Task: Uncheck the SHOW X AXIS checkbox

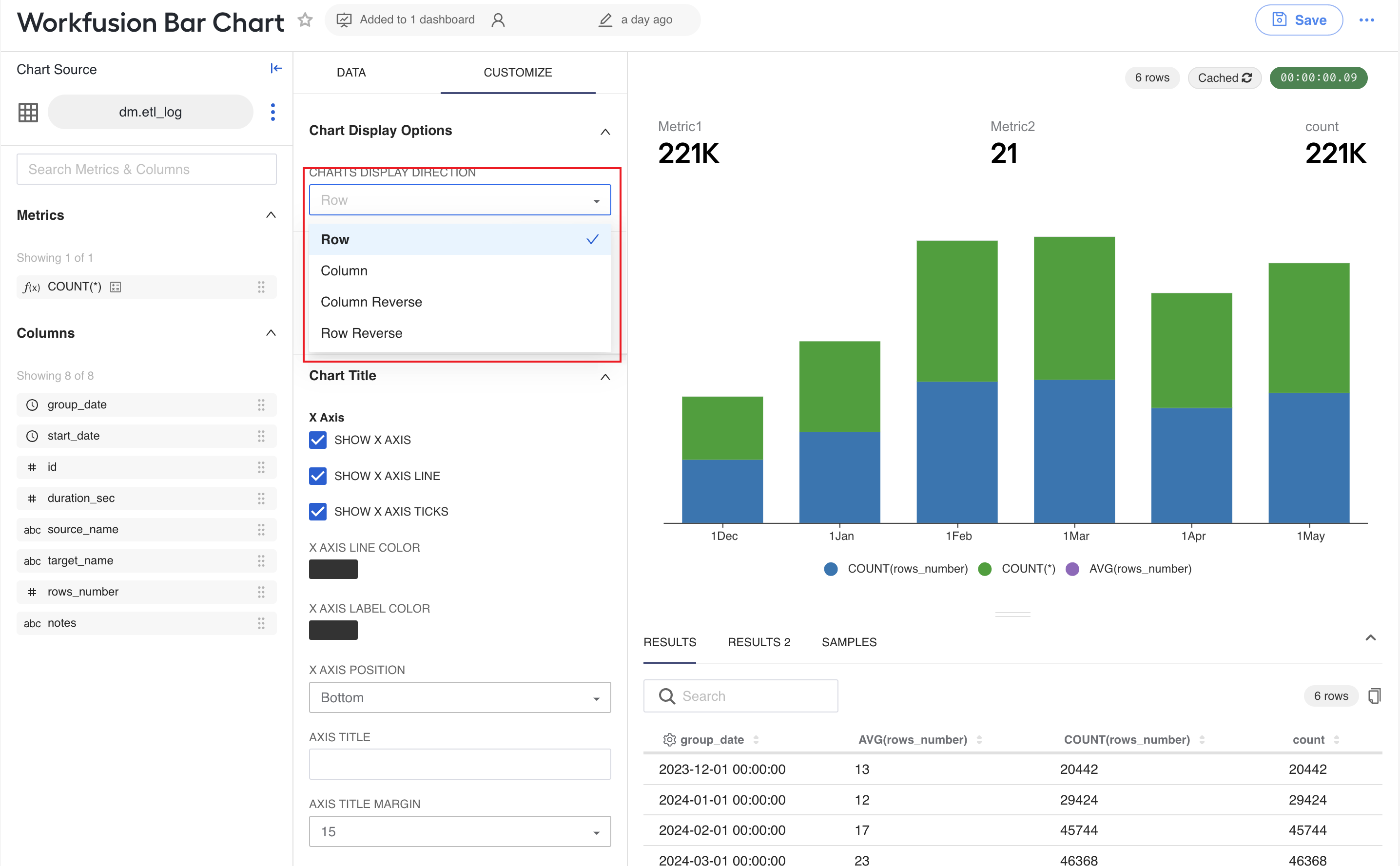Action: (x=318, y=440)
